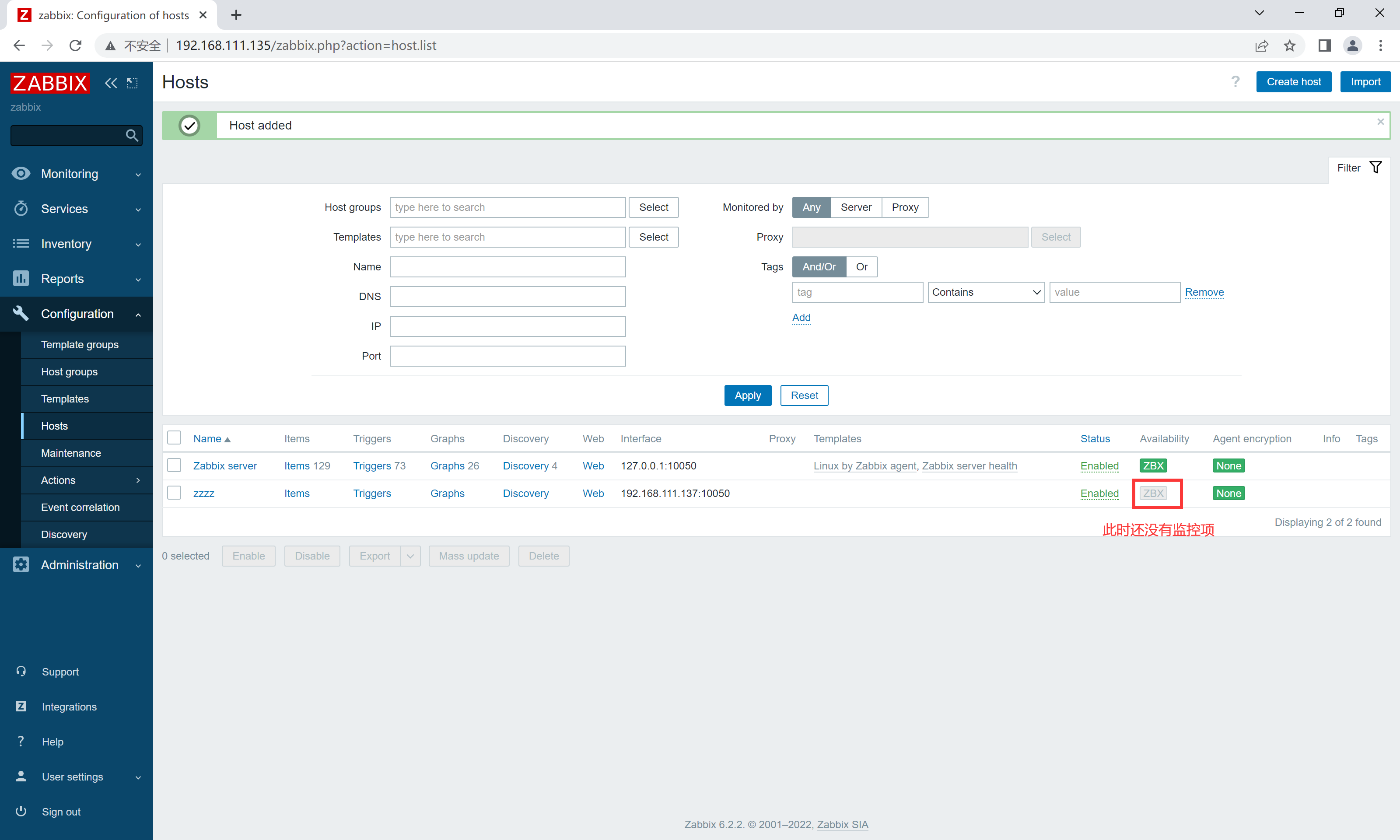Toggle sidebar hide icon next to collapse arrows
Viewport: 1400px width, 840px height.
pos(132,83)
